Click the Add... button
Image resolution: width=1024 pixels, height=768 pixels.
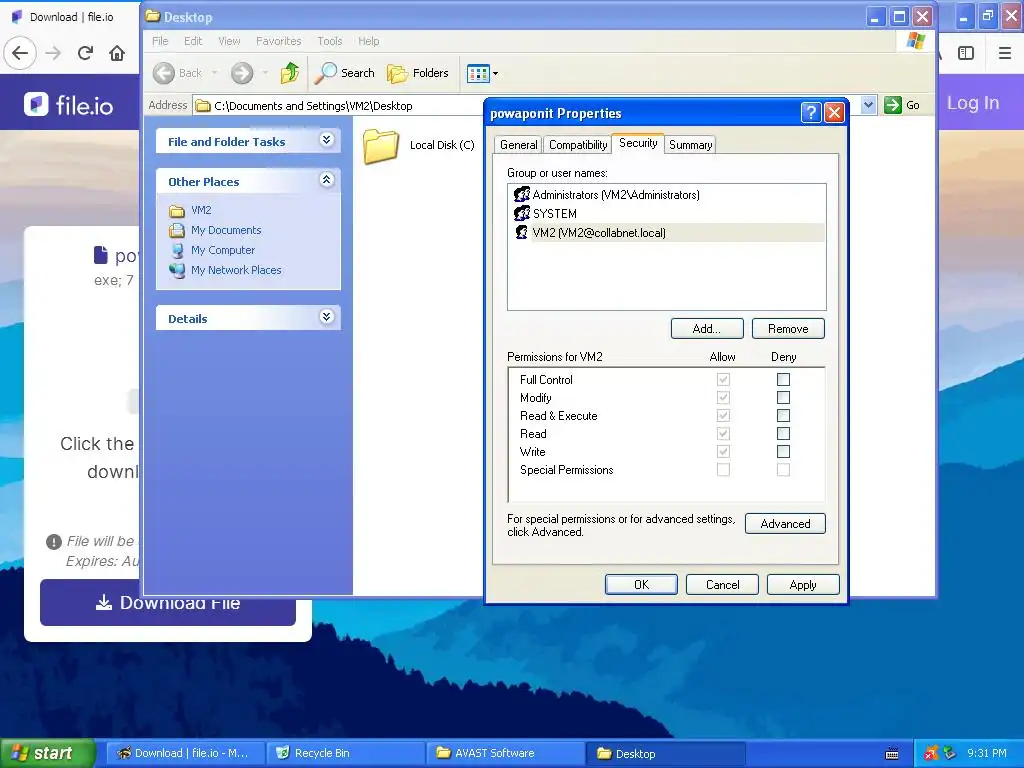(x=707, y=328)
